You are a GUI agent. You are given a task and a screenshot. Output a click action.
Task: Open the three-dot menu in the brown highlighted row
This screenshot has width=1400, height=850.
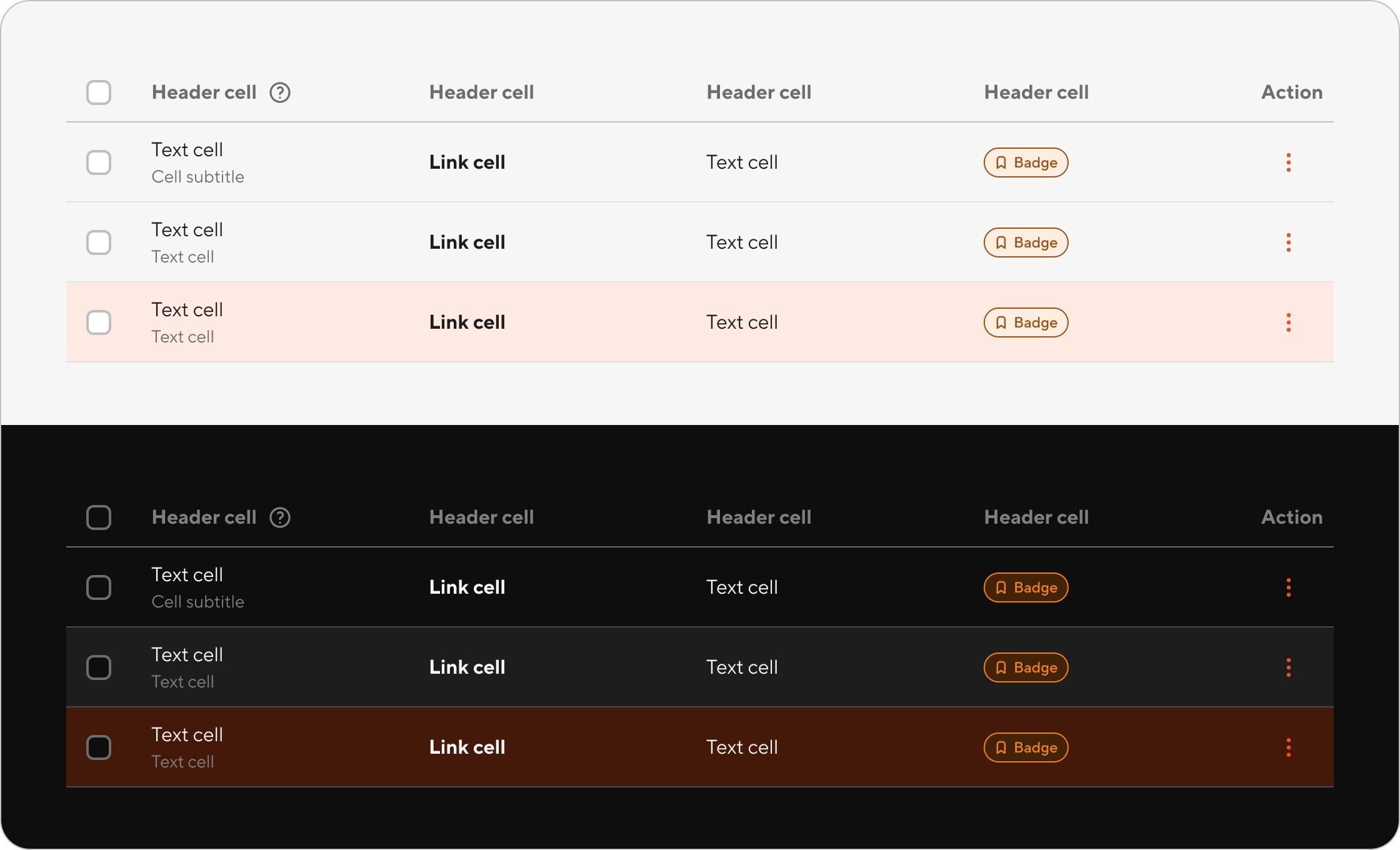(x=1289, y=747)
